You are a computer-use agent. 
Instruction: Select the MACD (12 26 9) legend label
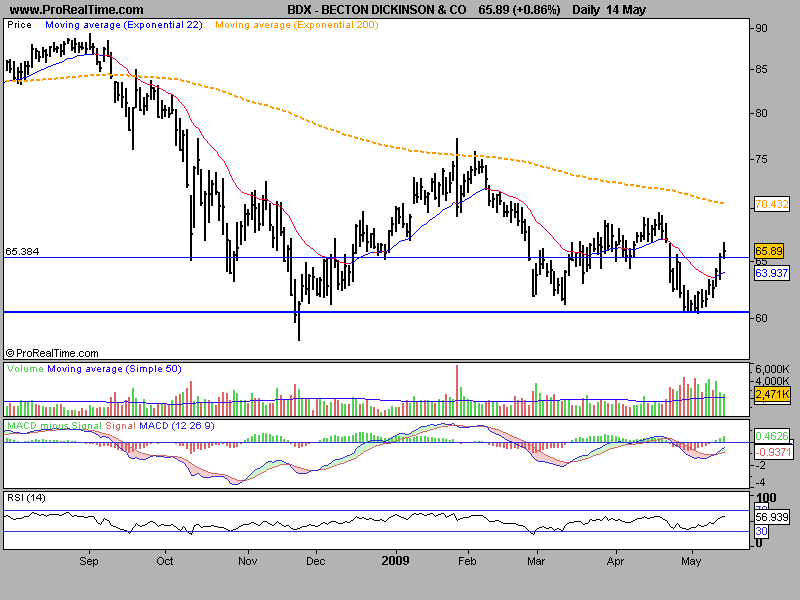(177, 426)
